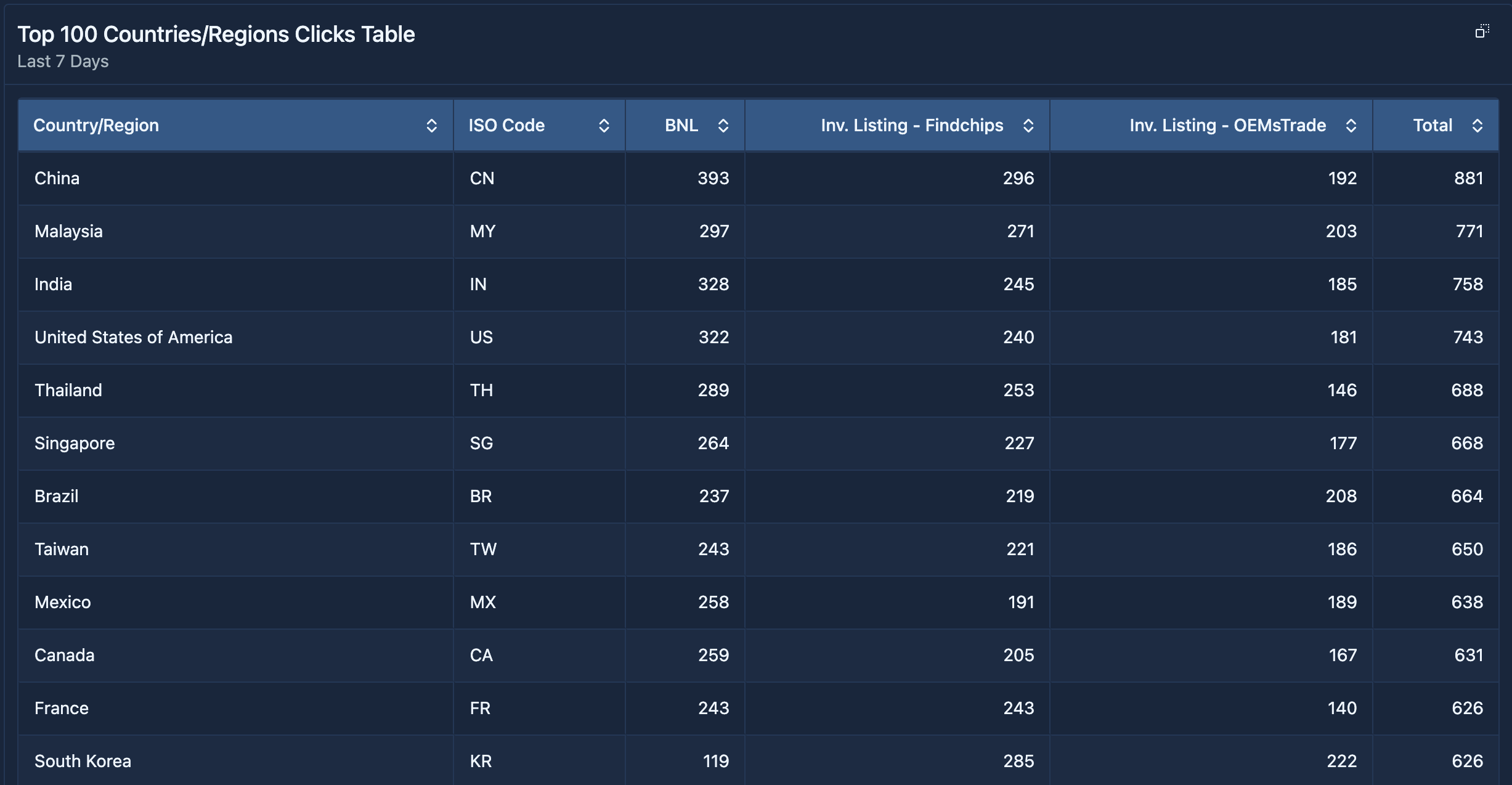Click the expand panel icon at top right
This screenshot has height=785, width=1512.
click(x=1482, y=32)
